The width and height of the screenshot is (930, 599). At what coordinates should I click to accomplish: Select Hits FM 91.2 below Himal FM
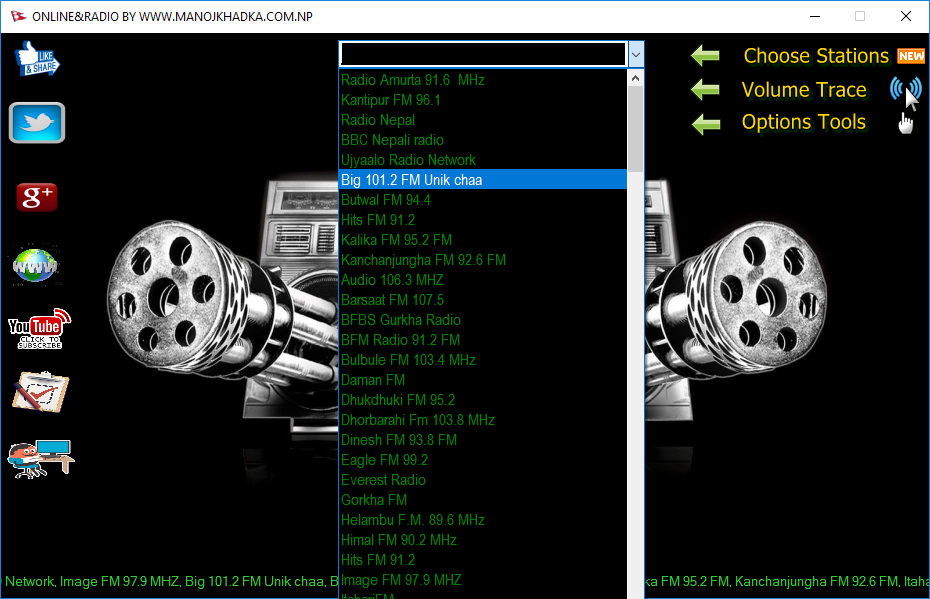pyautogui.click(x=483, y=560)
